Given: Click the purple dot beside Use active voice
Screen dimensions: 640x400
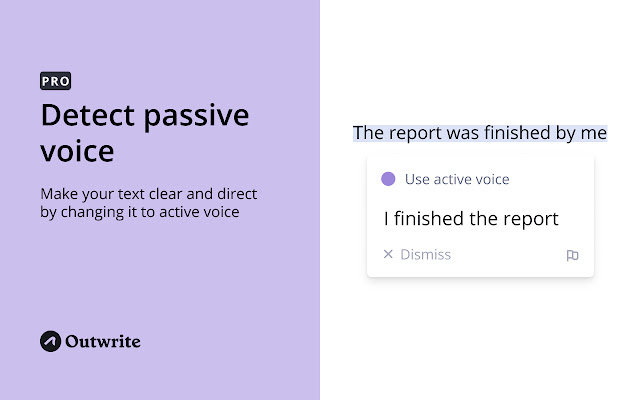Looking at the screenshot, I should point(388,179).
